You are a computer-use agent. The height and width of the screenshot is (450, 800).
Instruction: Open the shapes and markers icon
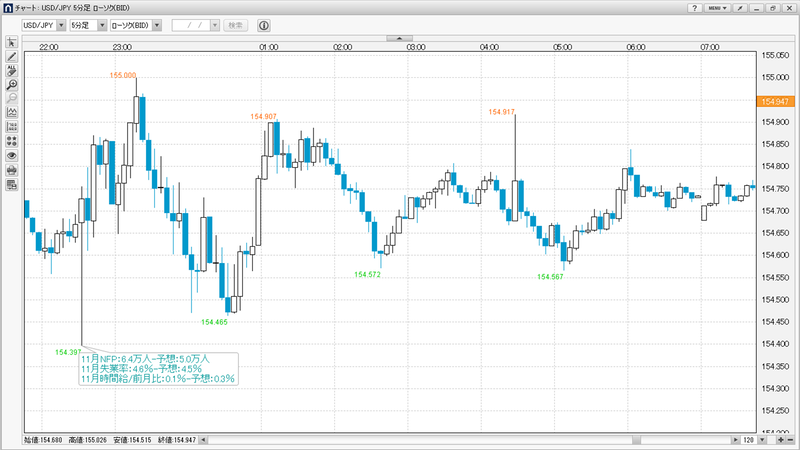(11, 141)
